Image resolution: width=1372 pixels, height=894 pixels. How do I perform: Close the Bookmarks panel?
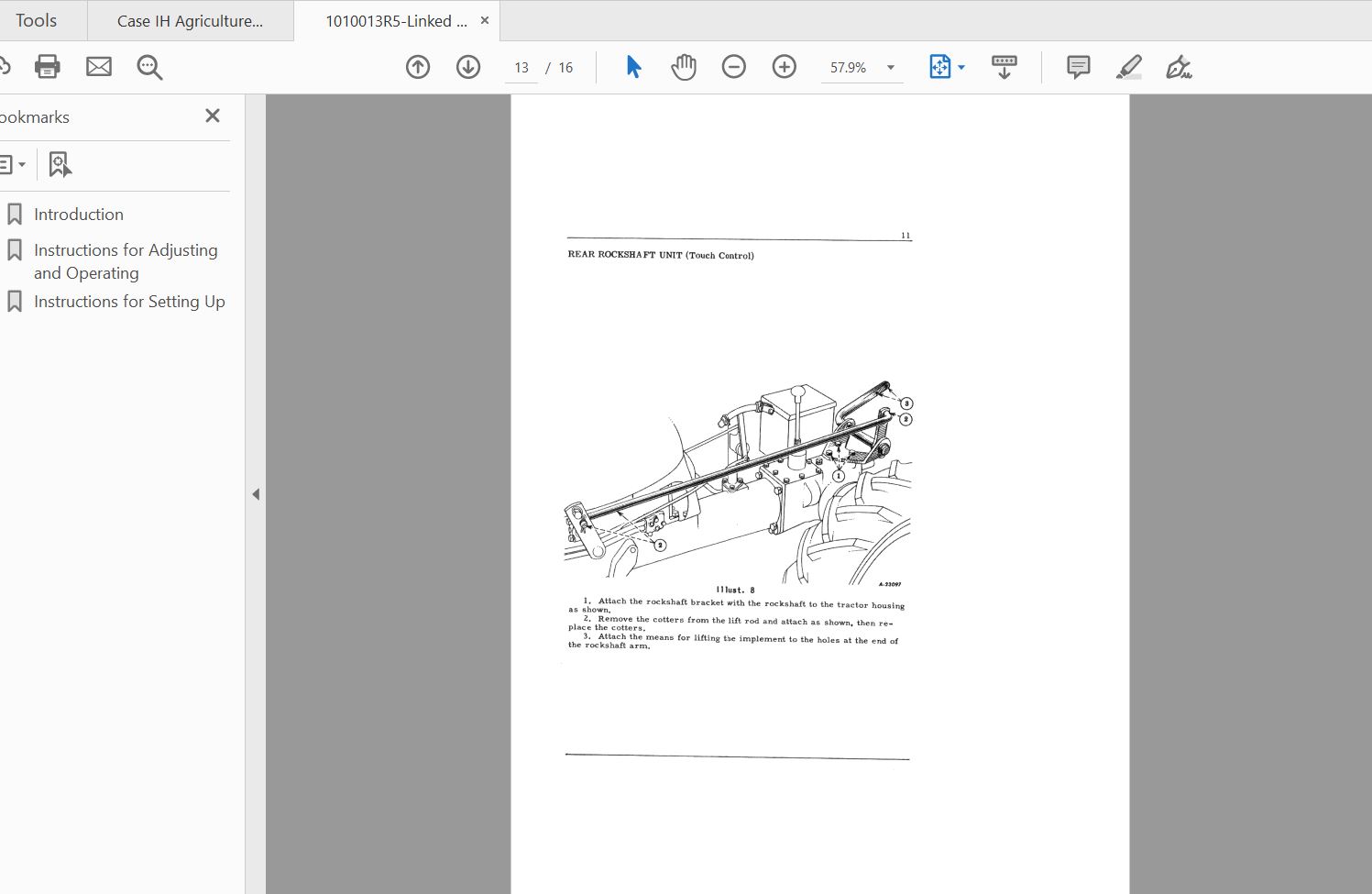click(213, 116)
